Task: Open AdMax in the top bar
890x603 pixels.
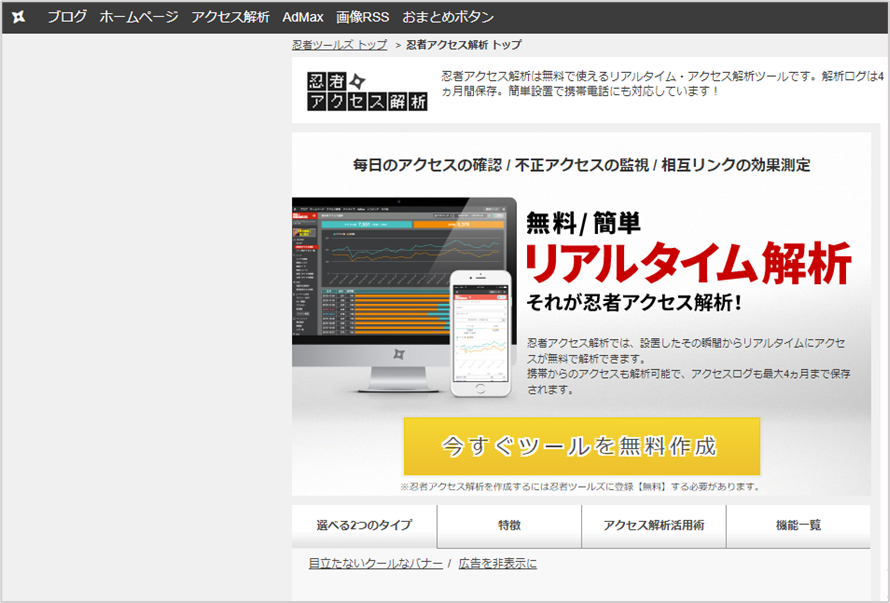Action: [x=303, y=17]
